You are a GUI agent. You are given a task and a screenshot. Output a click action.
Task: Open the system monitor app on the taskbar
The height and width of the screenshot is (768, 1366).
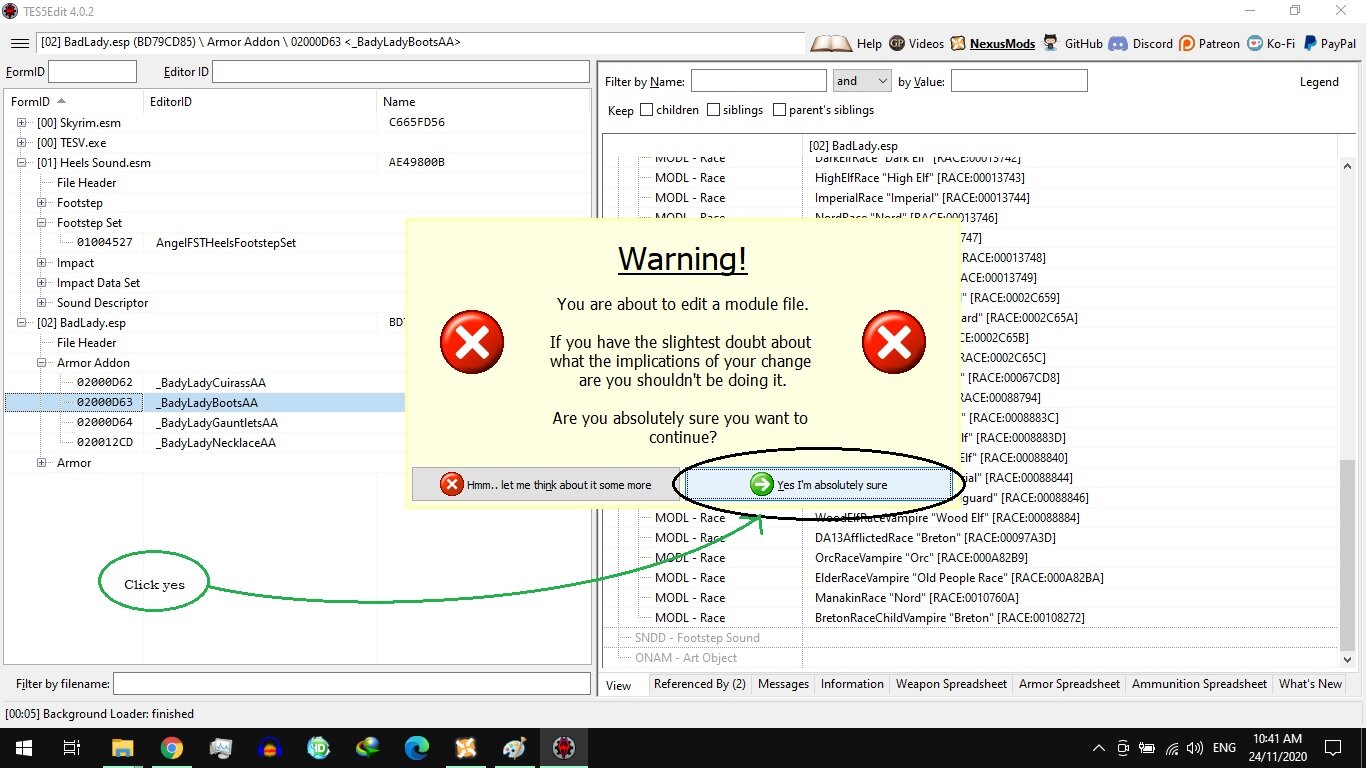coord(221,747)
